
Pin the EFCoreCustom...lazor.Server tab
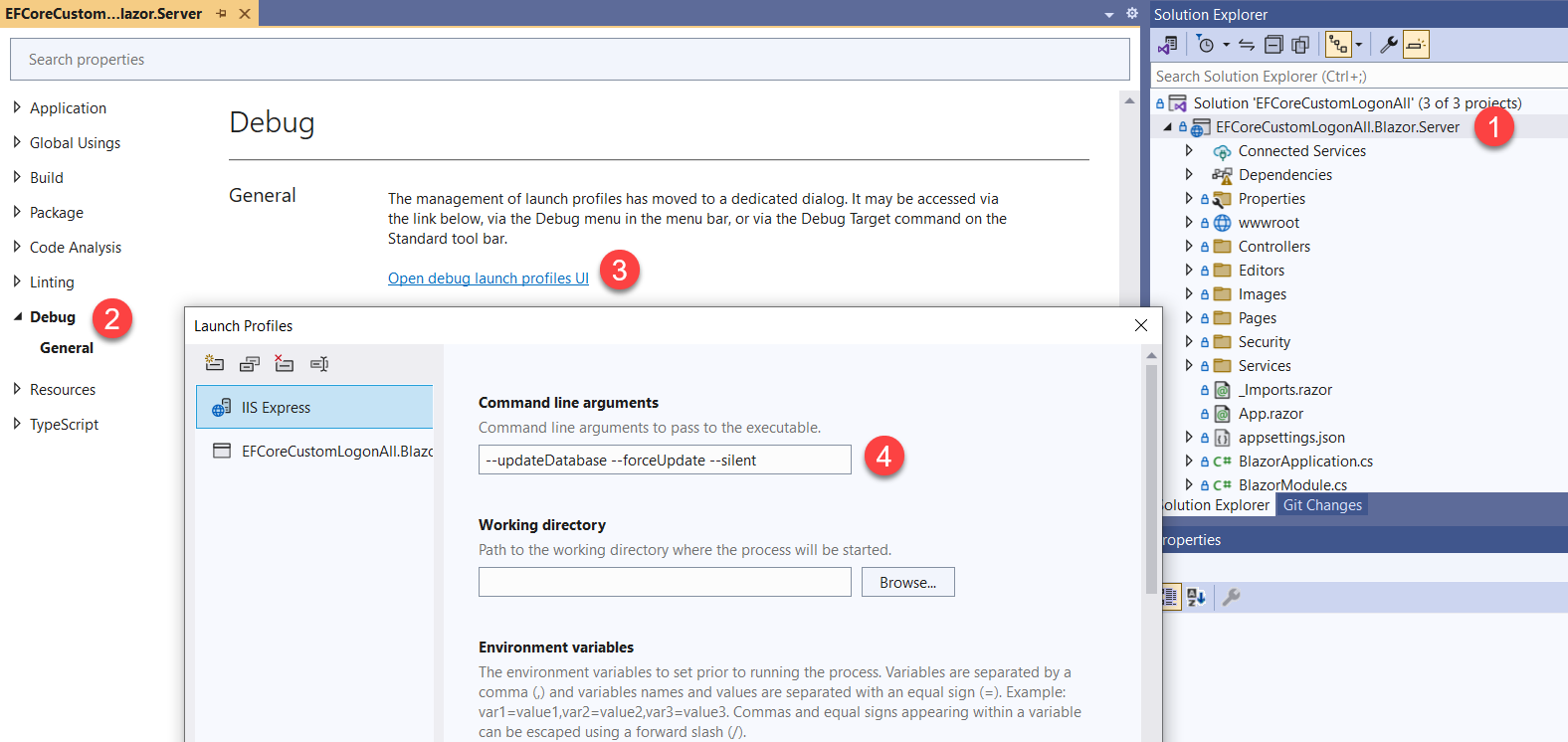point(221,14)
